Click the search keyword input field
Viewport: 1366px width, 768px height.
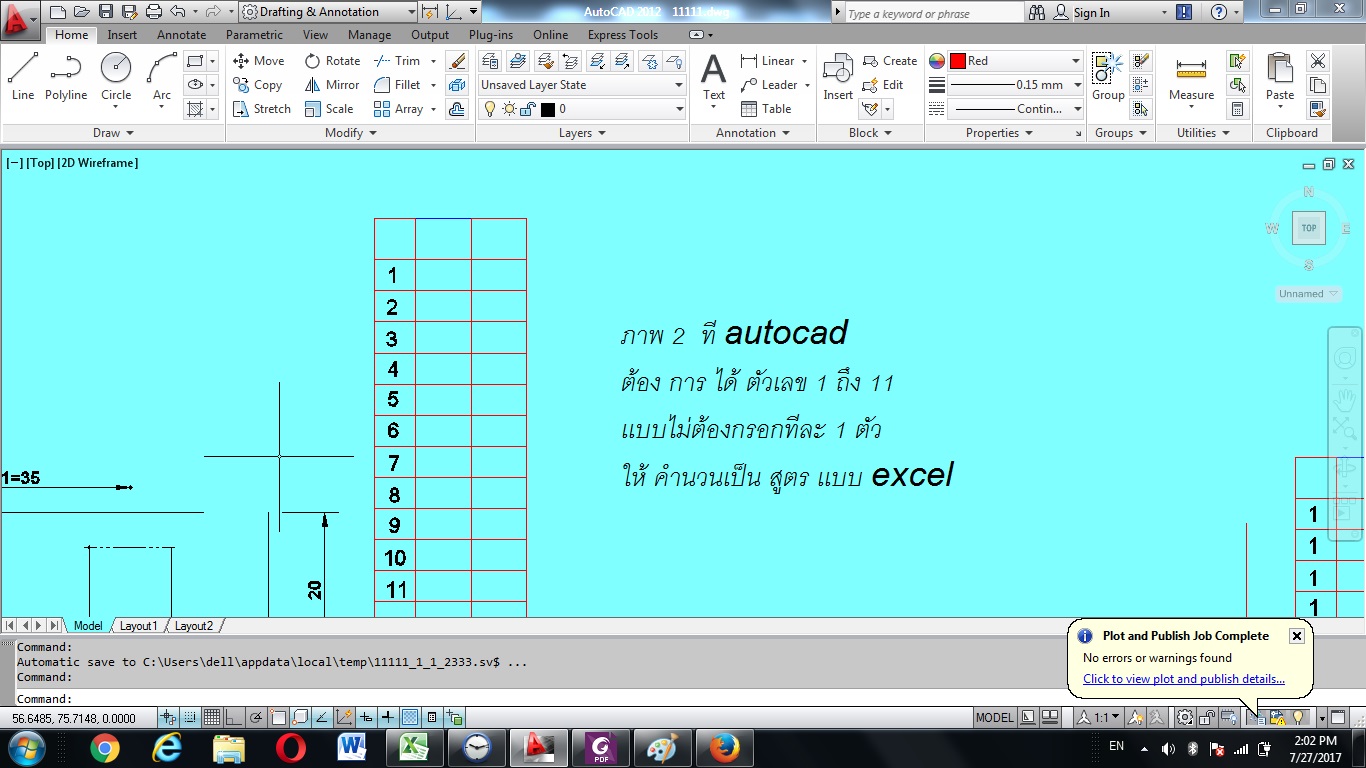pyautogui.click(x=933, y=13)
